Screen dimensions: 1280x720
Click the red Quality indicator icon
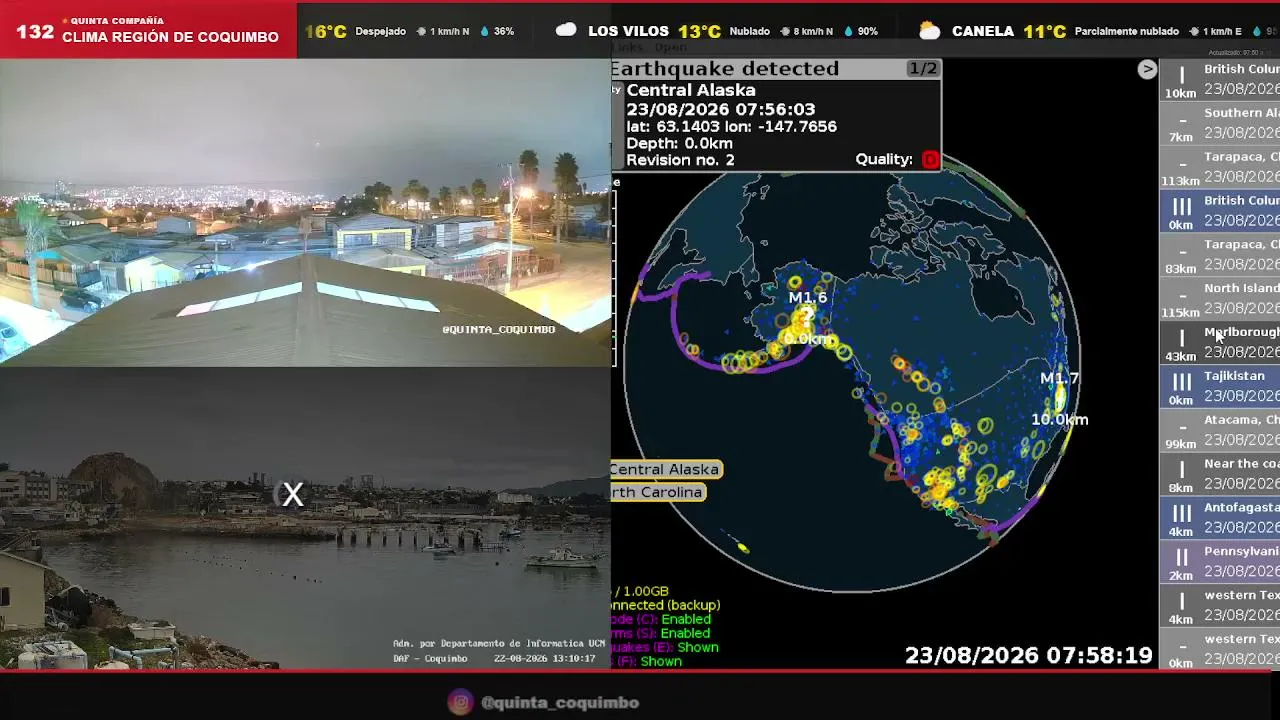930,159
